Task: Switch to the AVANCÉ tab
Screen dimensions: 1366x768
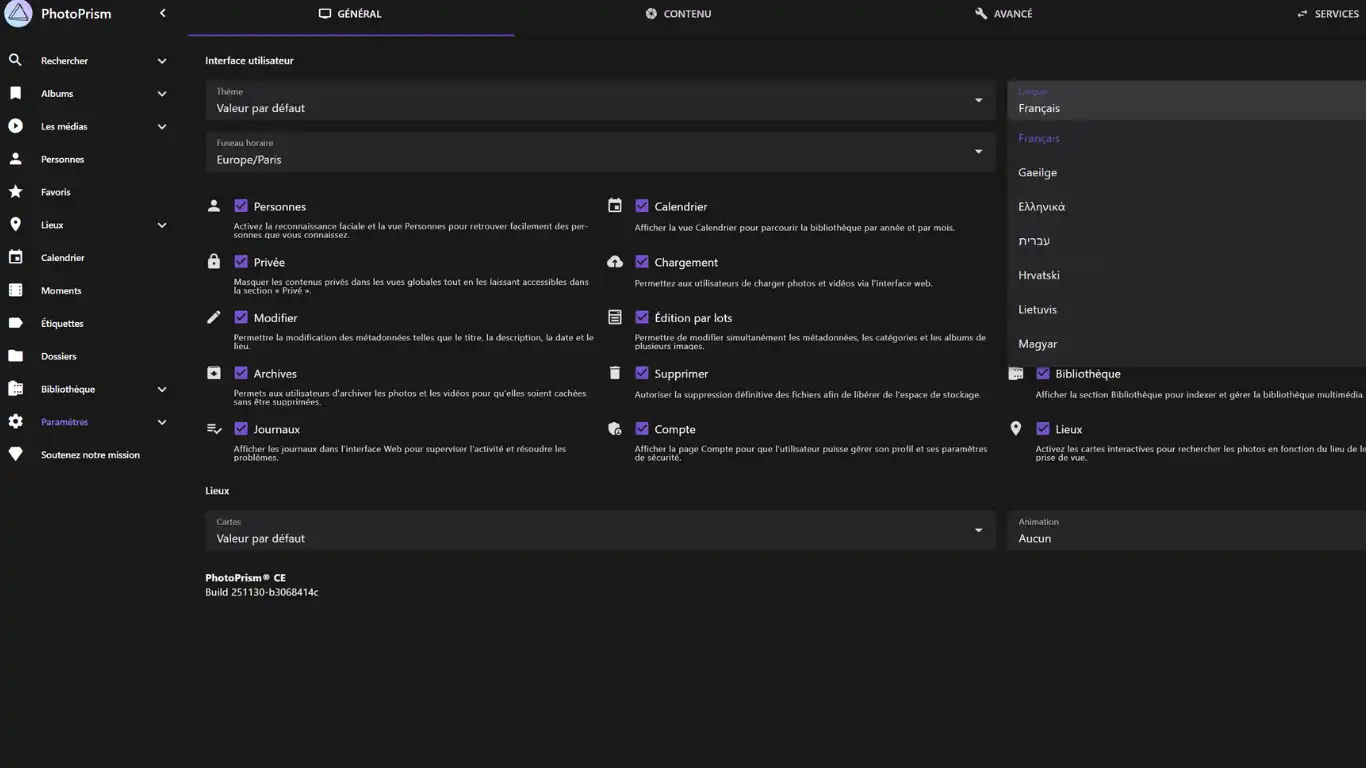Action: point(1004,14)
